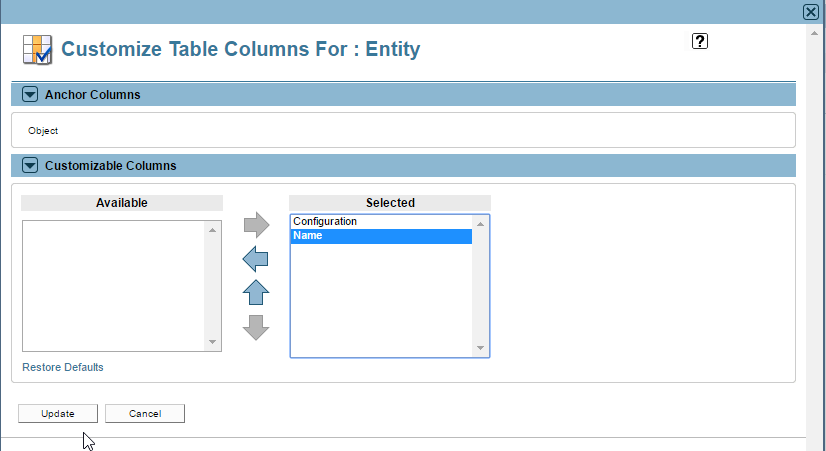Click Selected list scroll down arrow
The width and height of the screenshot is (826, 451).
[480, 348]
